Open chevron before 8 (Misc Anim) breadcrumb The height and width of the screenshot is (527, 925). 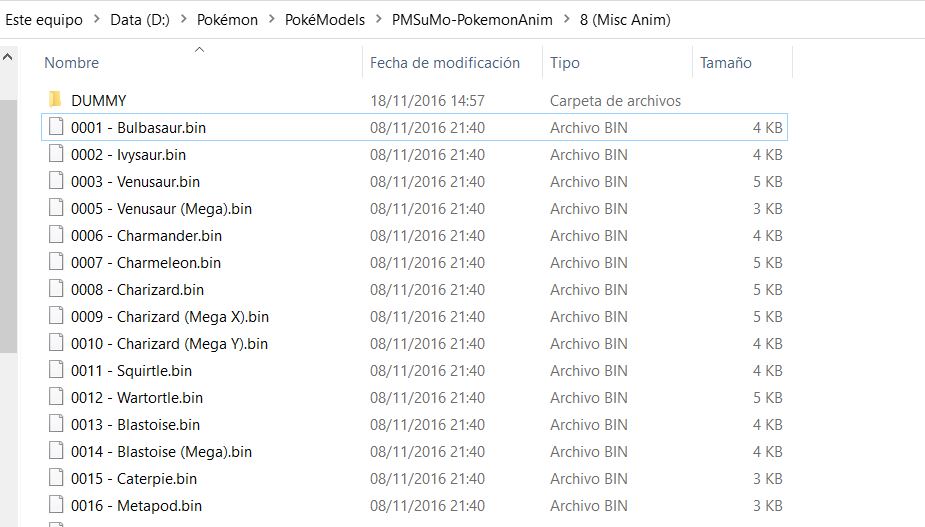coord(566,19)
